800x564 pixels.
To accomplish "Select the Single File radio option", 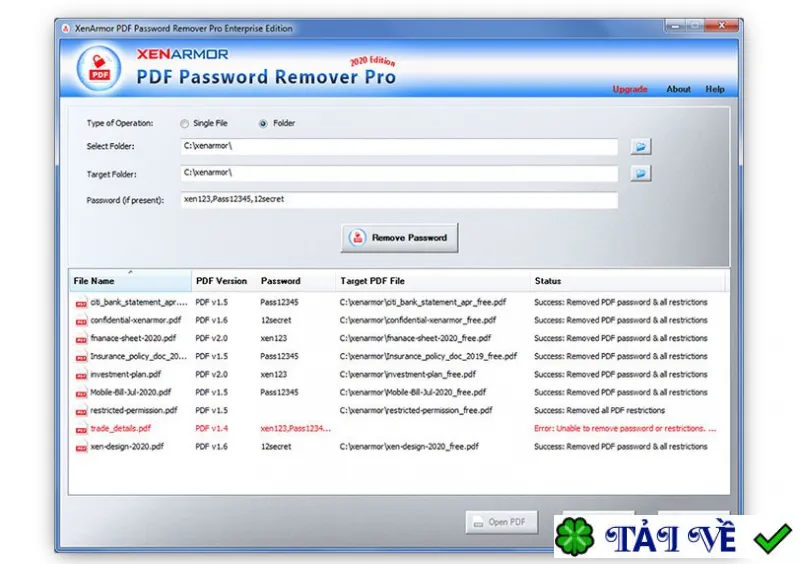I will click(184, 124).
